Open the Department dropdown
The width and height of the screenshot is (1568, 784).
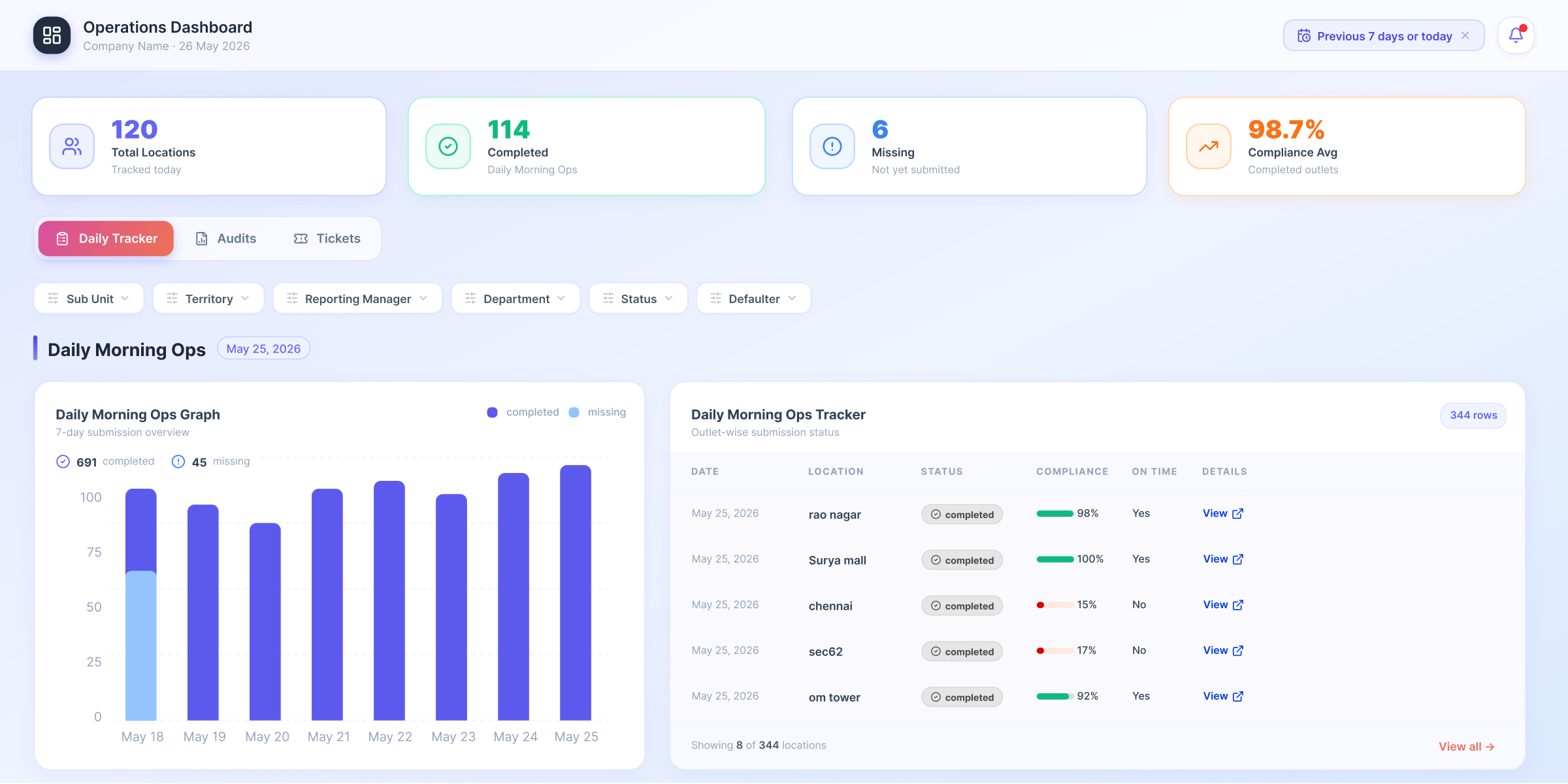[x=515, y=299]
